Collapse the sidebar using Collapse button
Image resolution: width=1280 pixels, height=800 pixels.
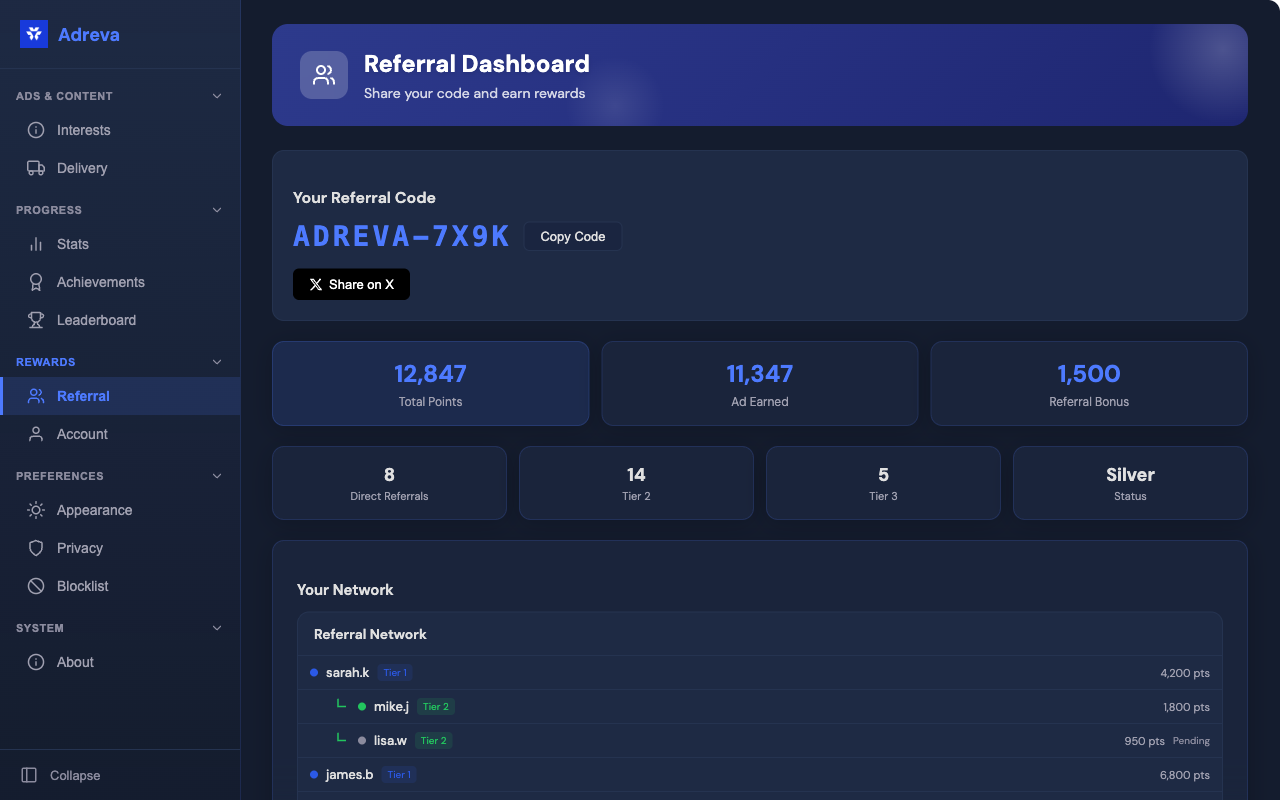pos(62,775)
